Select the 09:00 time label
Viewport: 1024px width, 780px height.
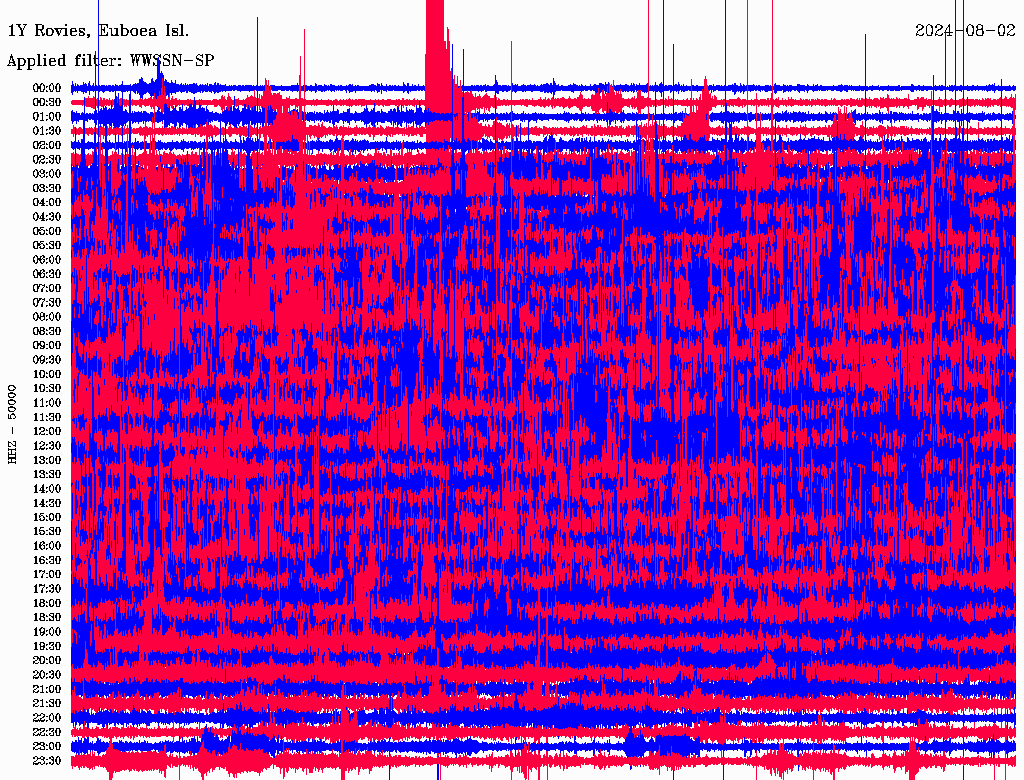tap(47, 346)
